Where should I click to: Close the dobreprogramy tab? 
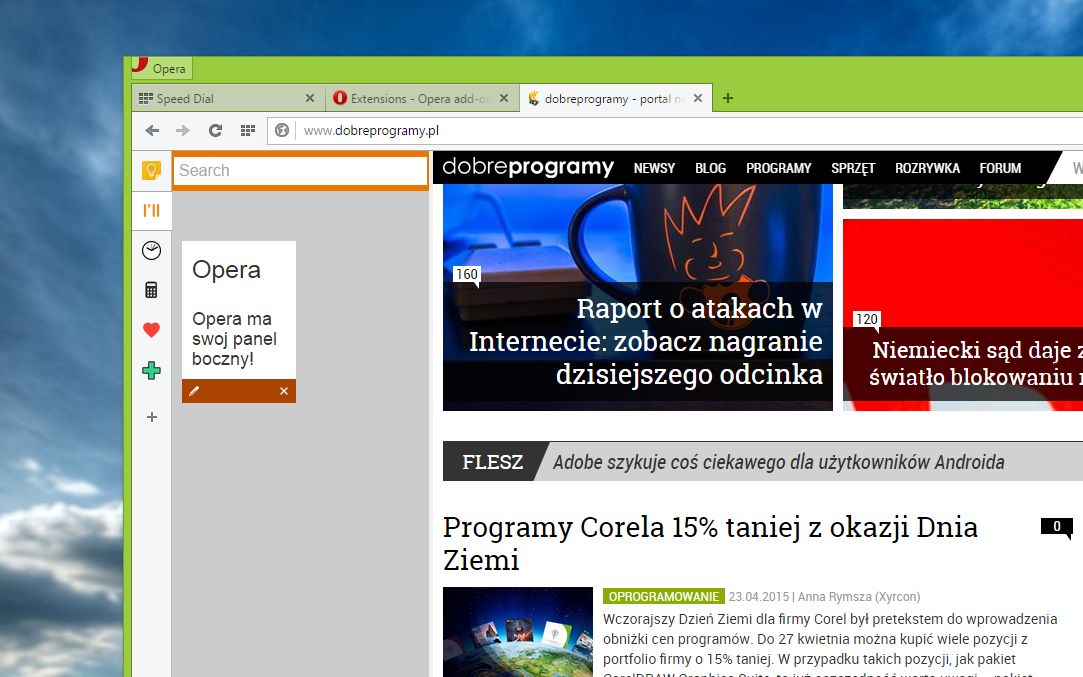point(698,98)
